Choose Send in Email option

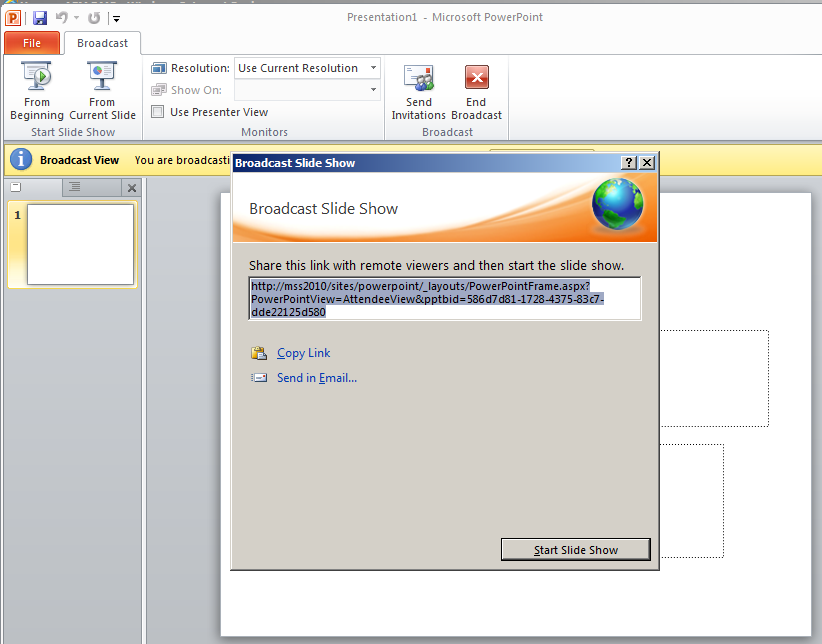[x=316, y=378]
